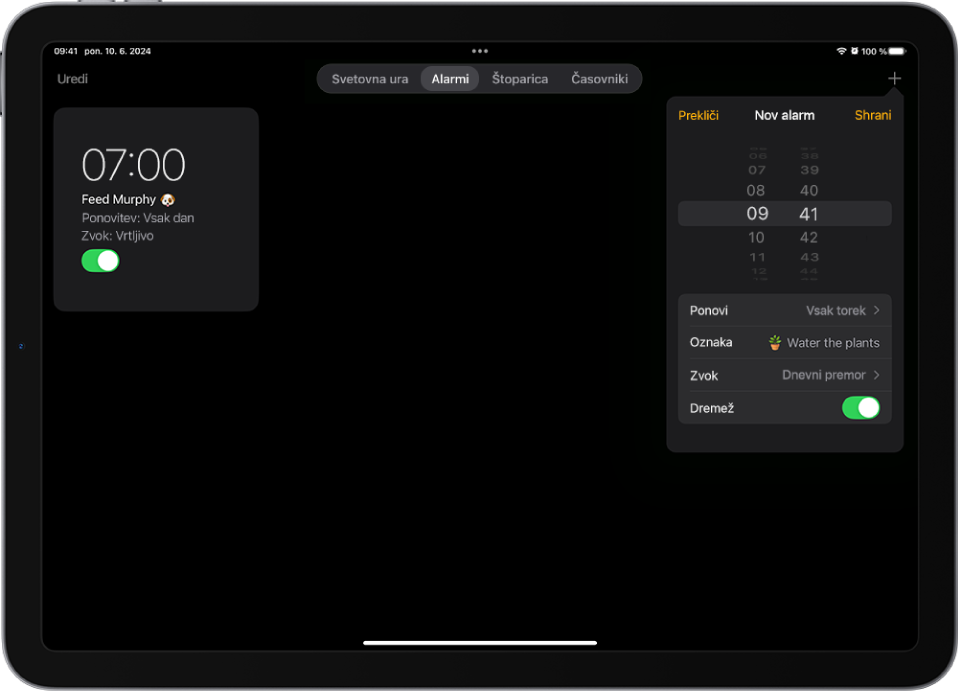This screenshot has width=958, height=692.
Task: Tap the plant emoji in Oznaka field
Action: 775,343
